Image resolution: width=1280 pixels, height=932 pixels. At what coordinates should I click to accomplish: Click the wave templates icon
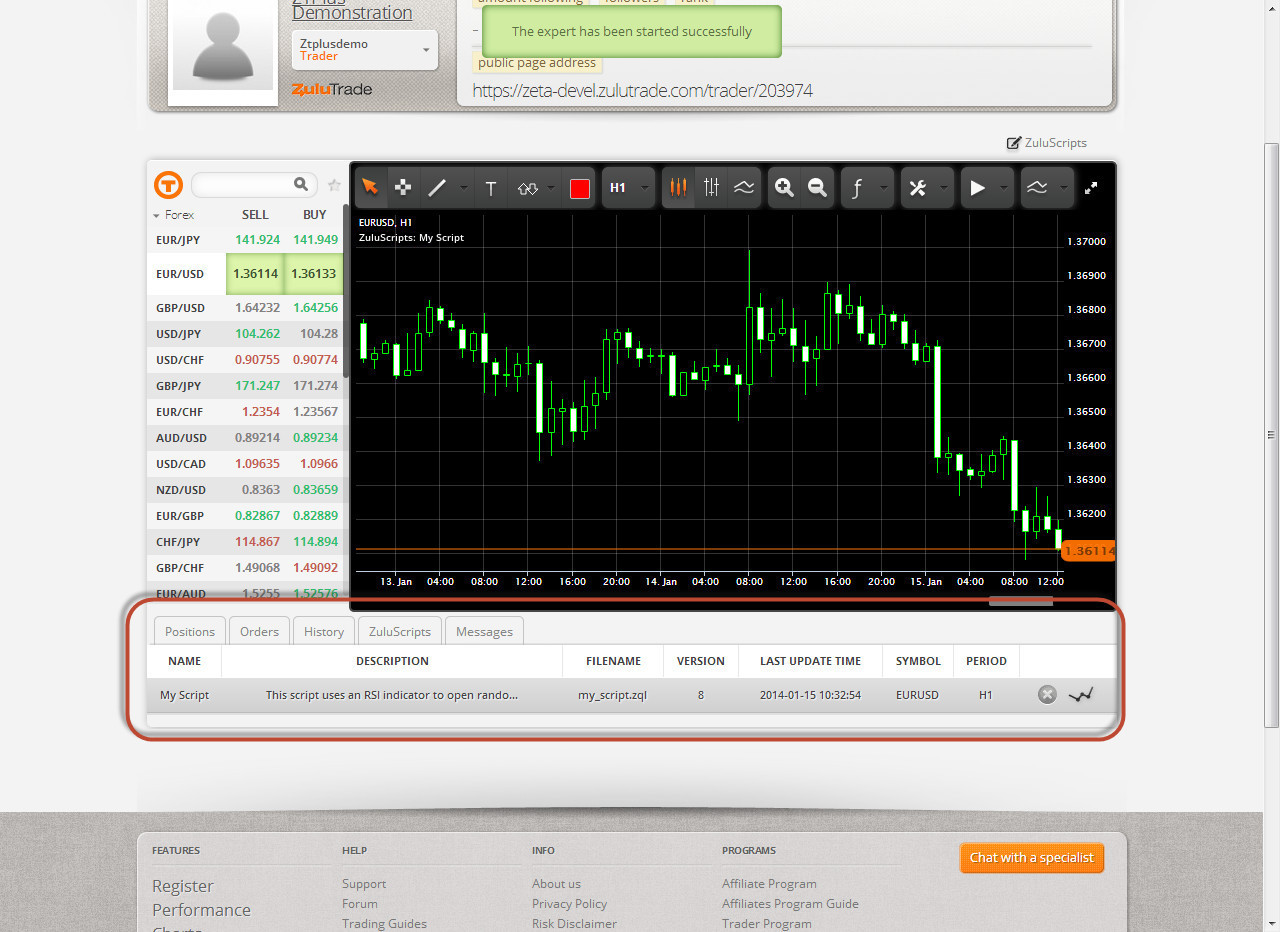point(1037,188)
